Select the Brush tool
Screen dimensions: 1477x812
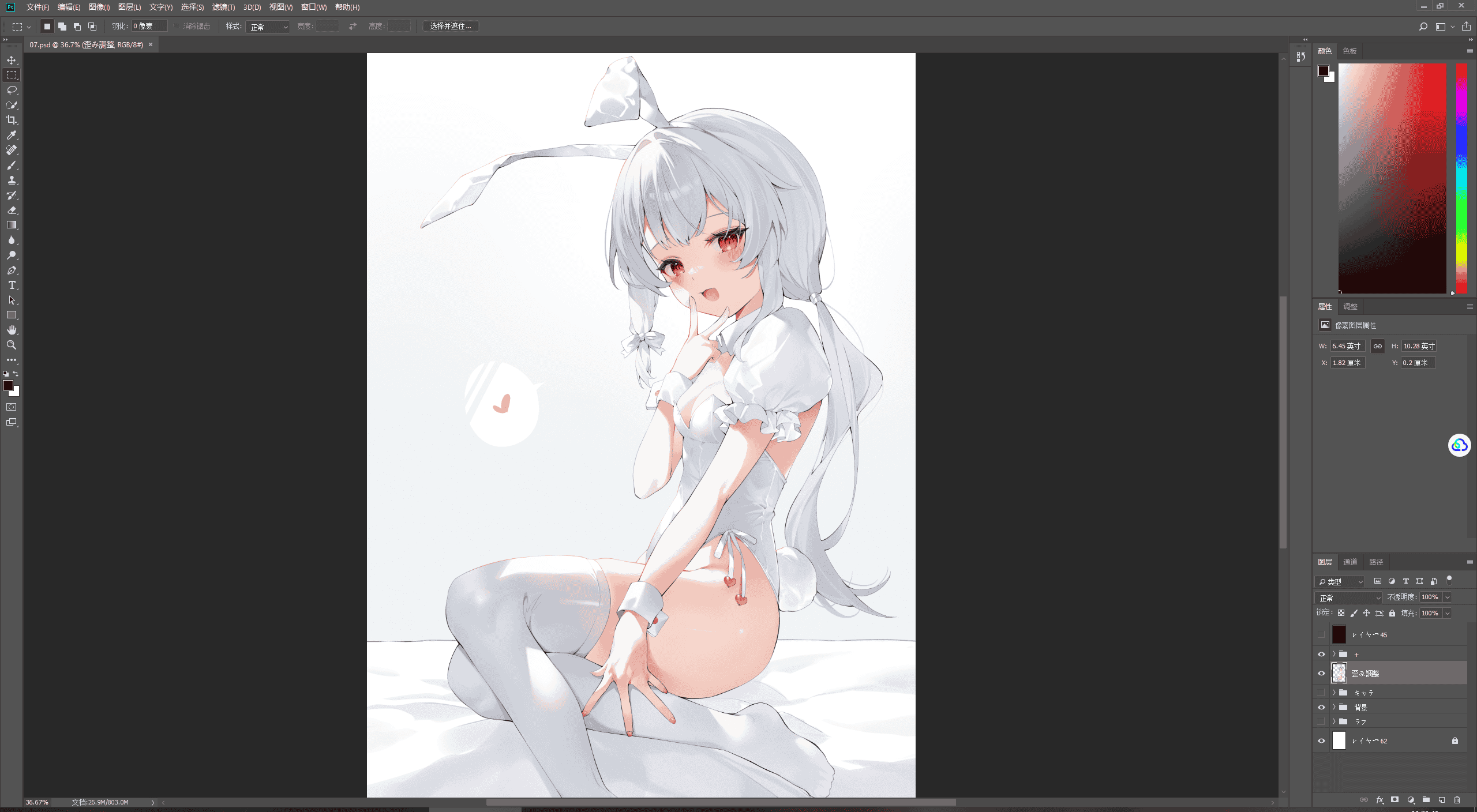(x=12, y=165)
